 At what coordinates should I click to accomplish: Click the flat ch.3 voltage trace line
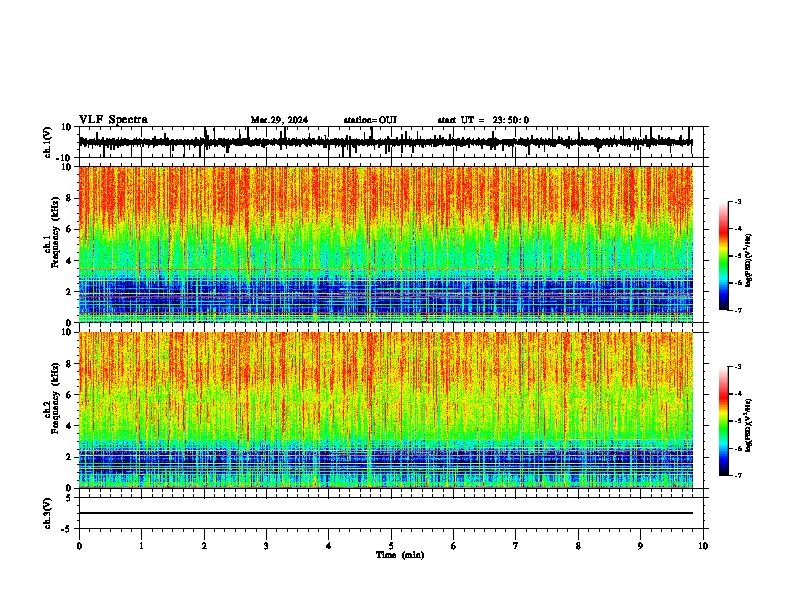pyautogui.click(x=385, y=513)
